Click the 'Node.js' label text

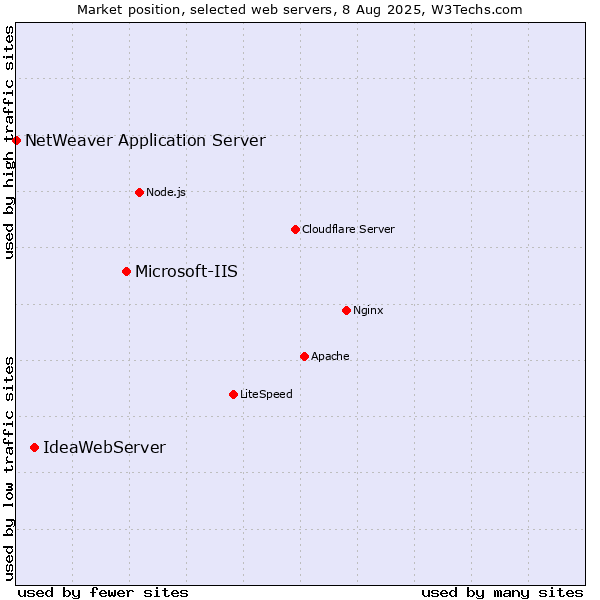click(x=166, y=192)
